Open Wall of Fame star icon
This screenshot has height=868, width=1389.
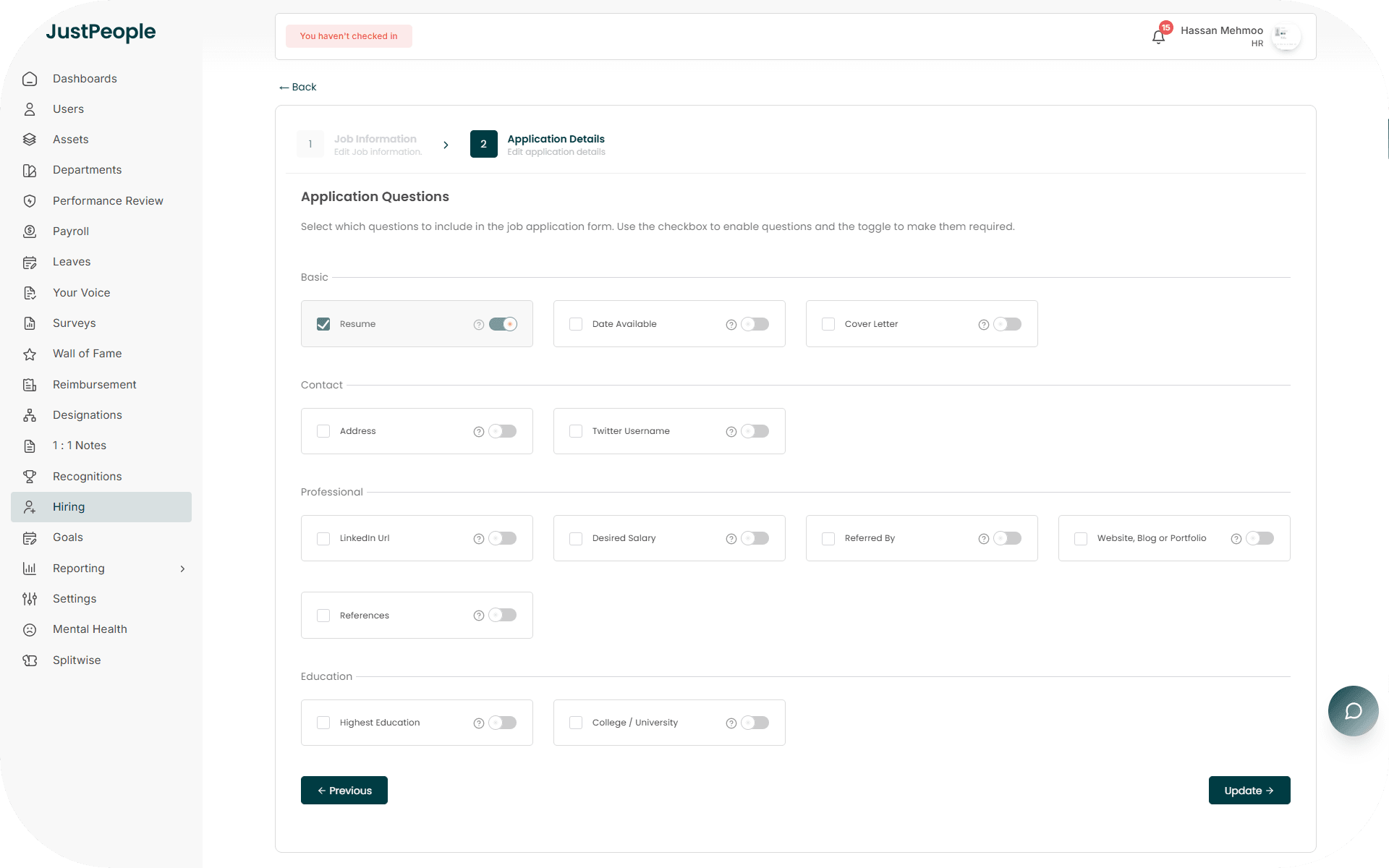tap(30, 354)
